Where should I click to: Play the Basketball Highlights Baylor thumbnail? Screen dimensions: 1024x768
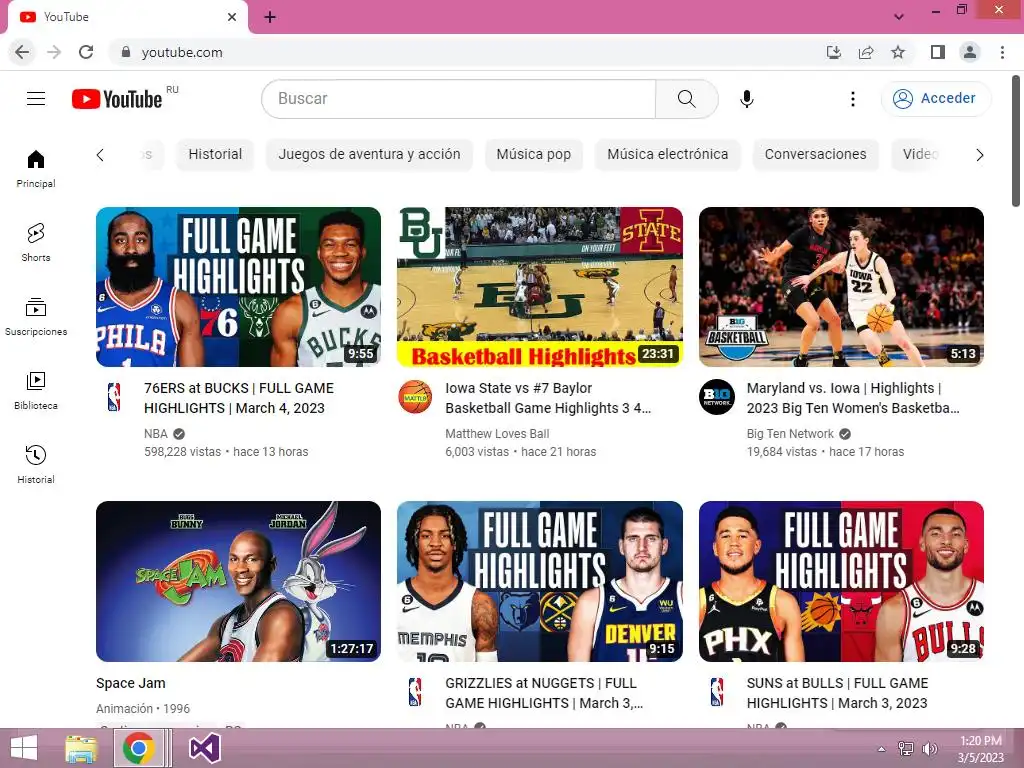540,287
